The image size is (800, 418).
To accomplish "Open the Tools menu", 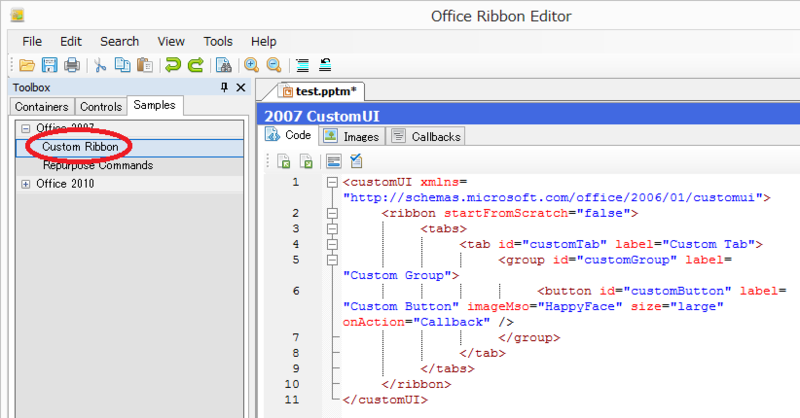I will [218, 41].
